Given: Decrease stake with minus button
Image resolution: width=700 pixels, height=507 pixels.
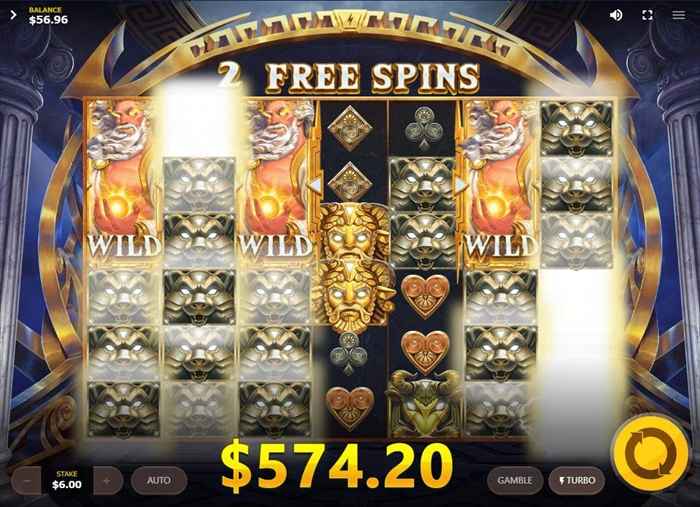Looking at the screenshot, I should point(27,481).
